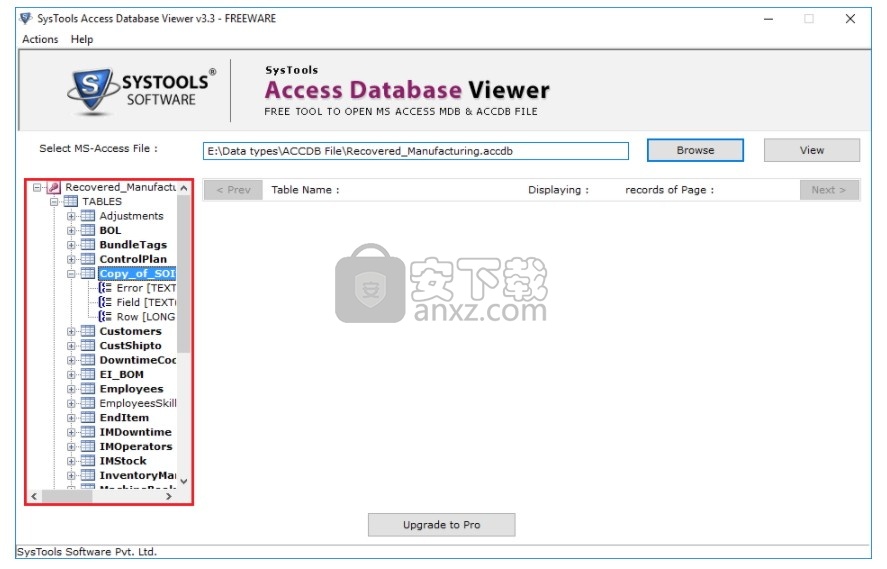Click the Employees table icon
887x569 pixels.
coord(88,389)
